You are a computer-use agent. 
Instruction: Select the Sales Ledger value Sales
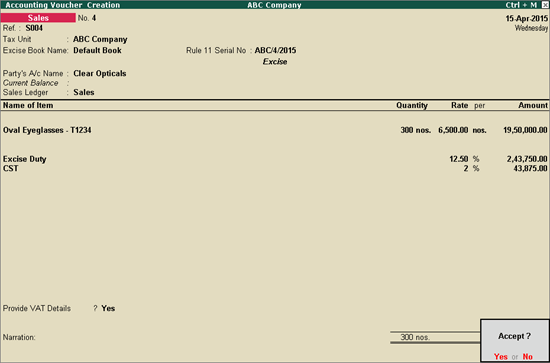[84, 93]
